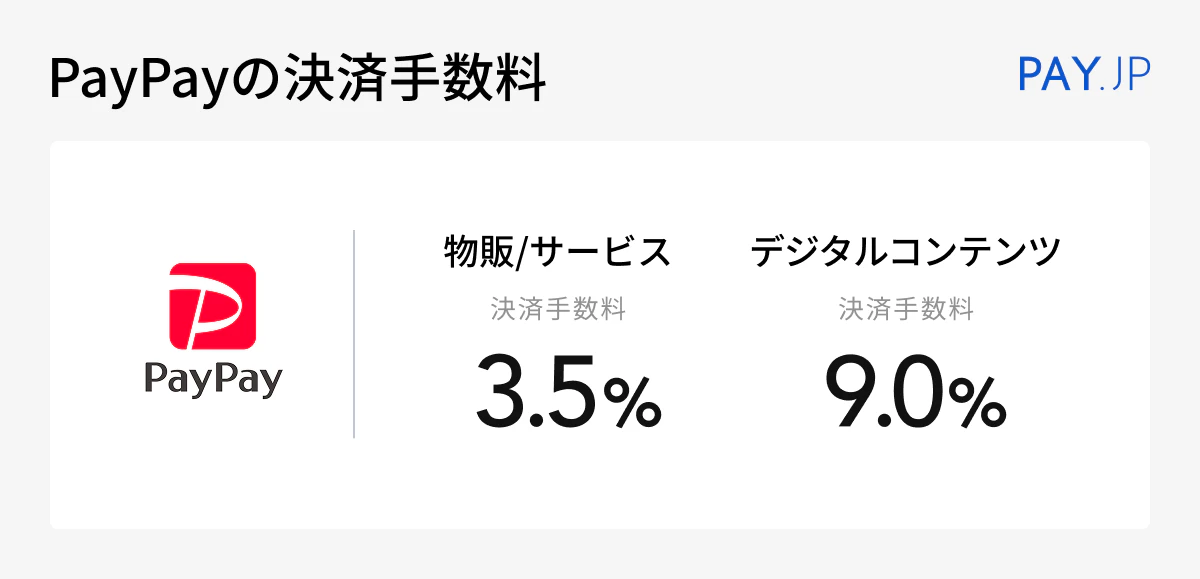
Task: Click the PayPayの決済手数料 page title
Action: click(297, 80)
